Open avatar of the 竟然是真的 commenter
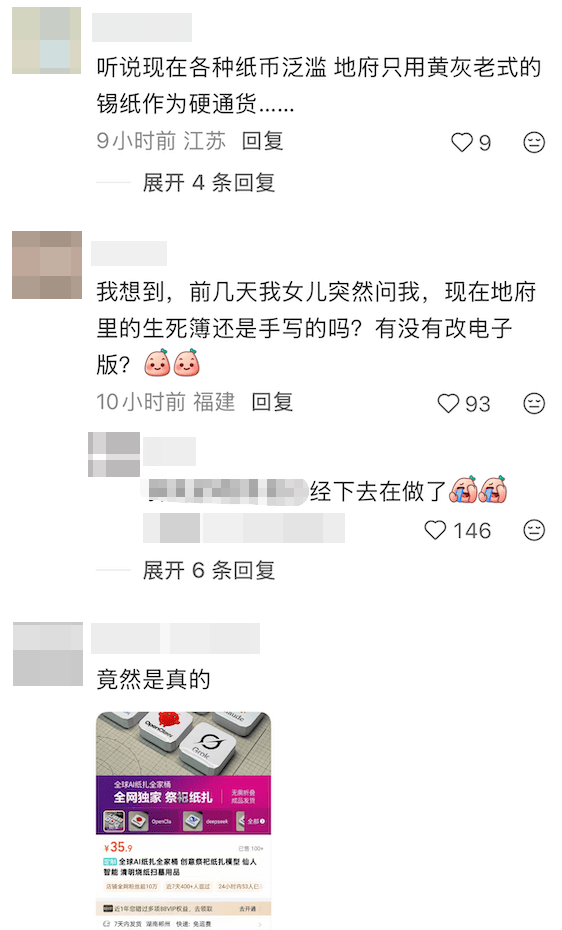This screenshot has width=562, height=930. [47, 654]
